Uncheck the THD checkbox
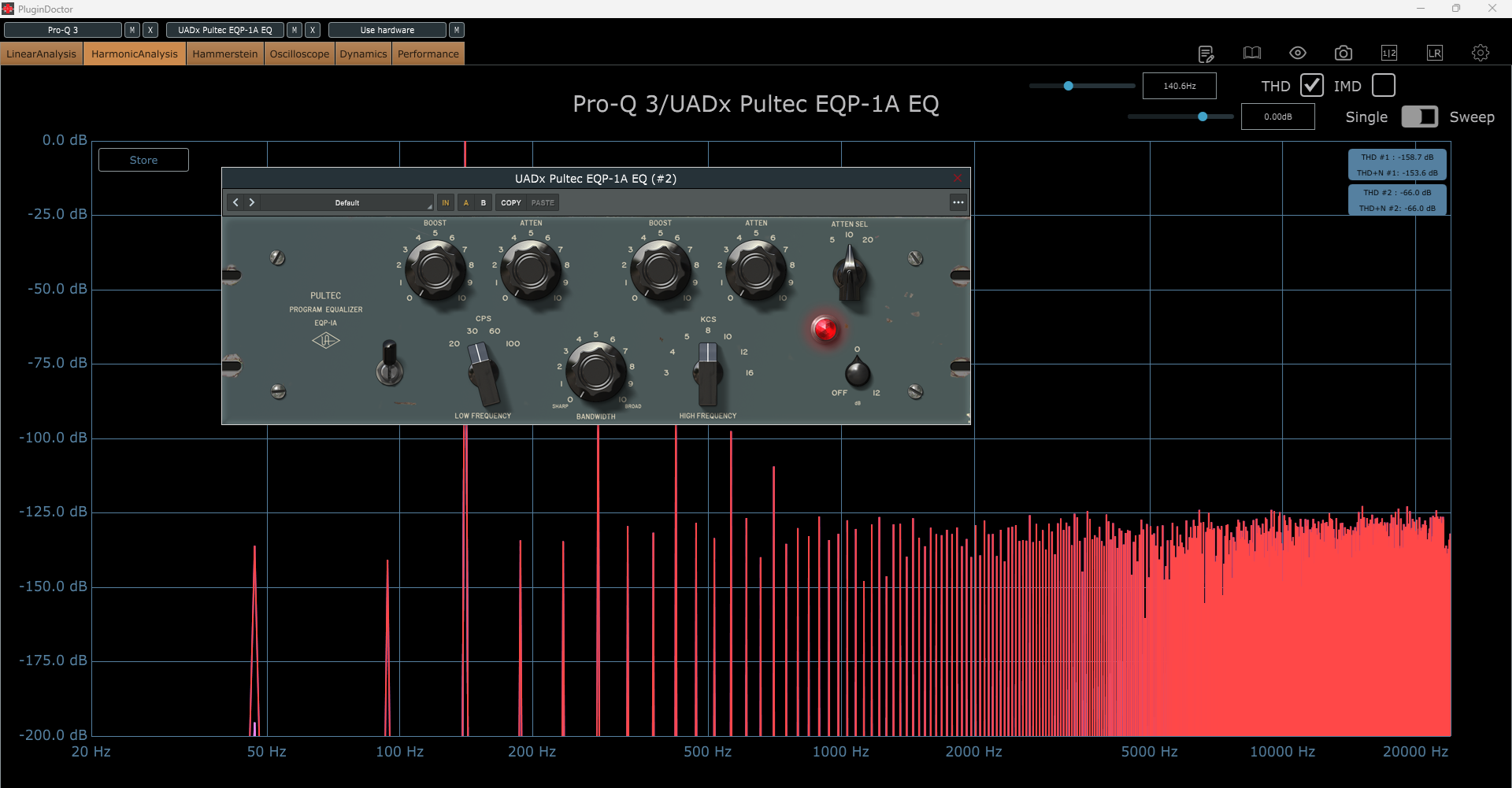Image resolution: width=1512 pixels, height=788 pixels. 1312,85
